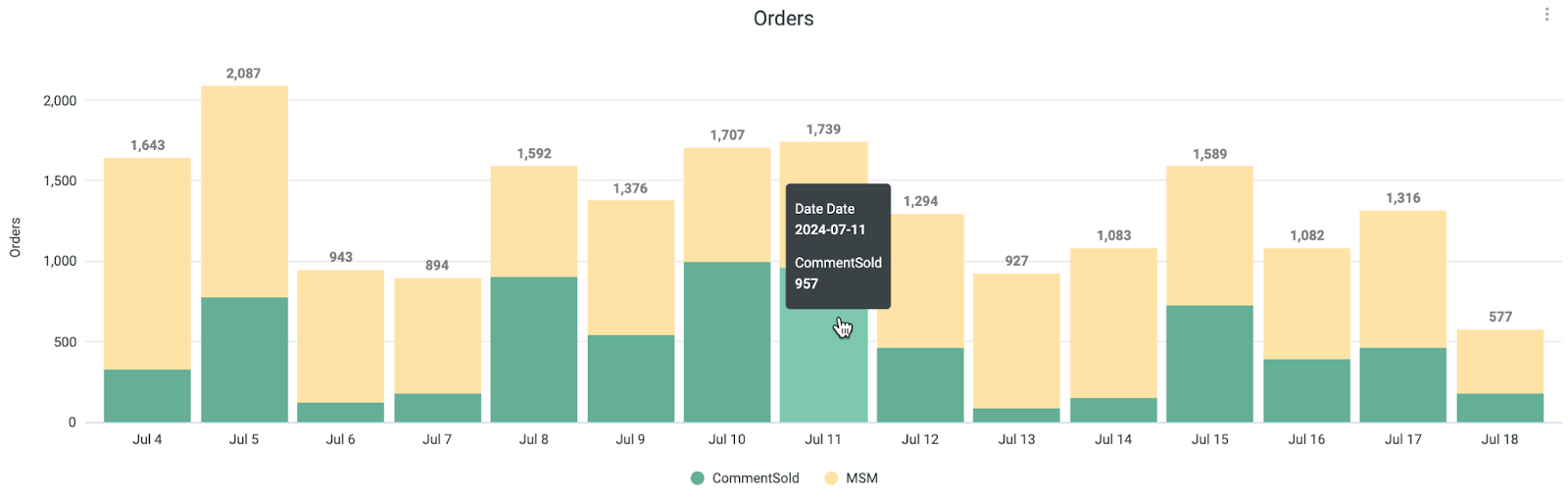Select the Jul 5 green CommentSold segment
The image size is (1568, 503).
coord(244,360)
